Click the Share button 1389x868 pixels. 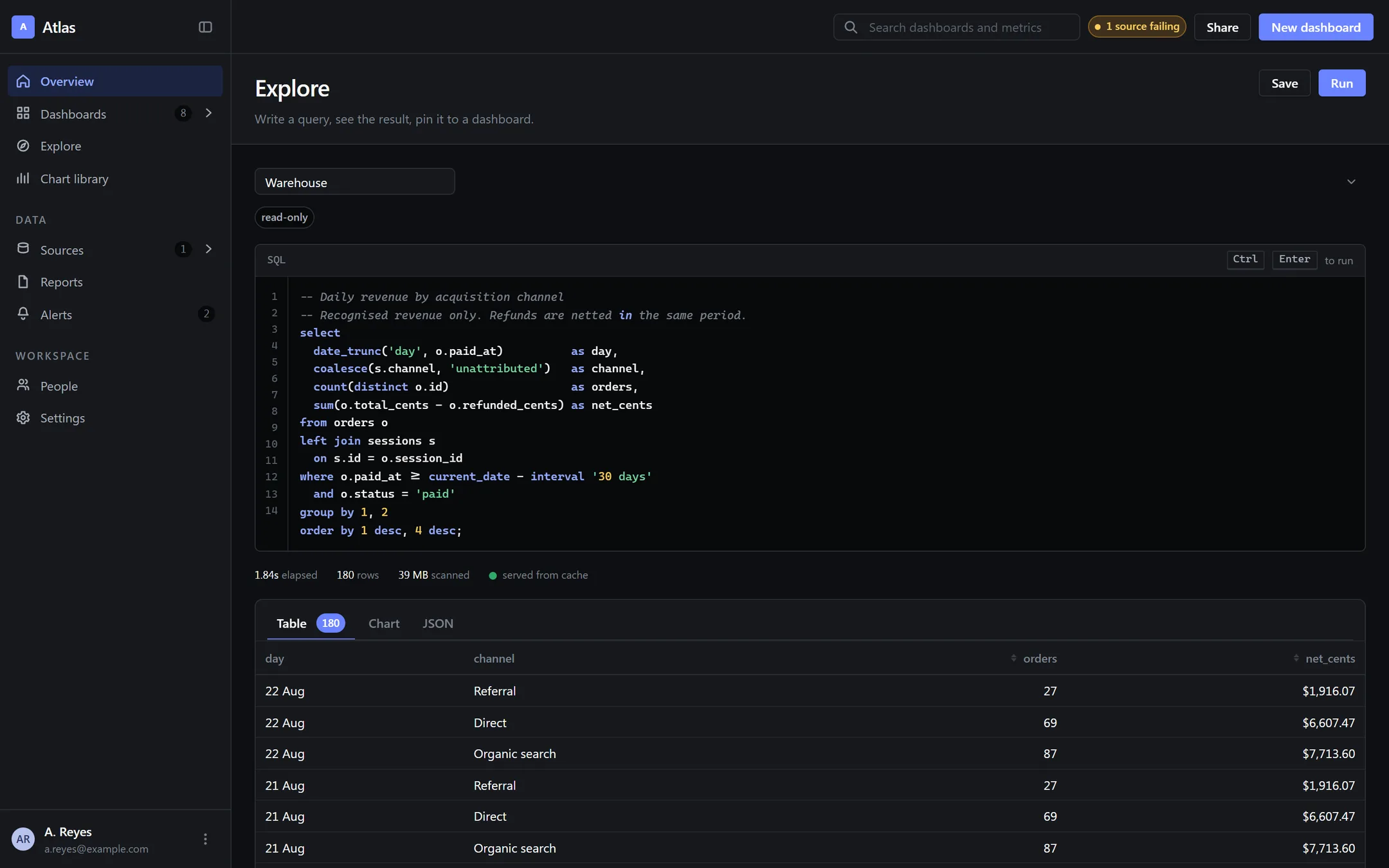click(1222, 27)
